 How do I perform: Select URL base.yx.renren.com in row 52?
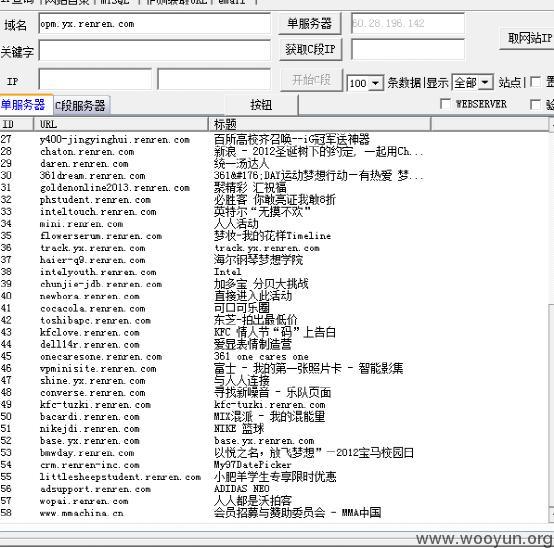90,441
